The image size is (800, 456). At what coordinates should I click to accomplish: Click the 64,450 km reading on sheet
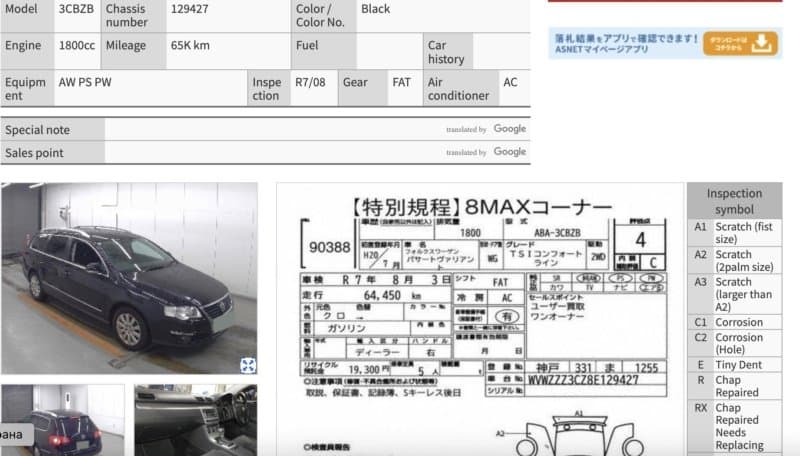(x=392, y=295)
